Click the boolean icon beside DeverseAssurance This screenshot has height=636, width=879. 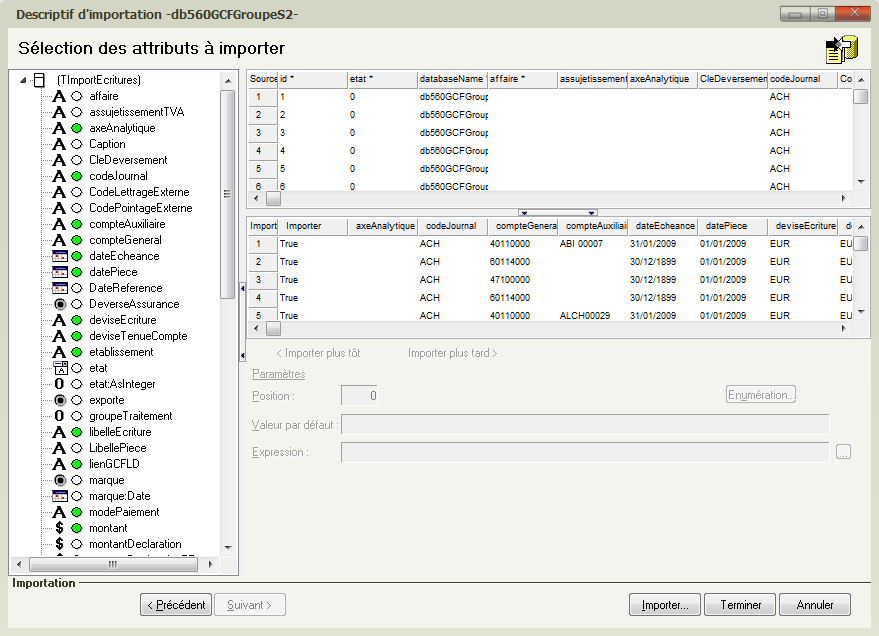59,304
